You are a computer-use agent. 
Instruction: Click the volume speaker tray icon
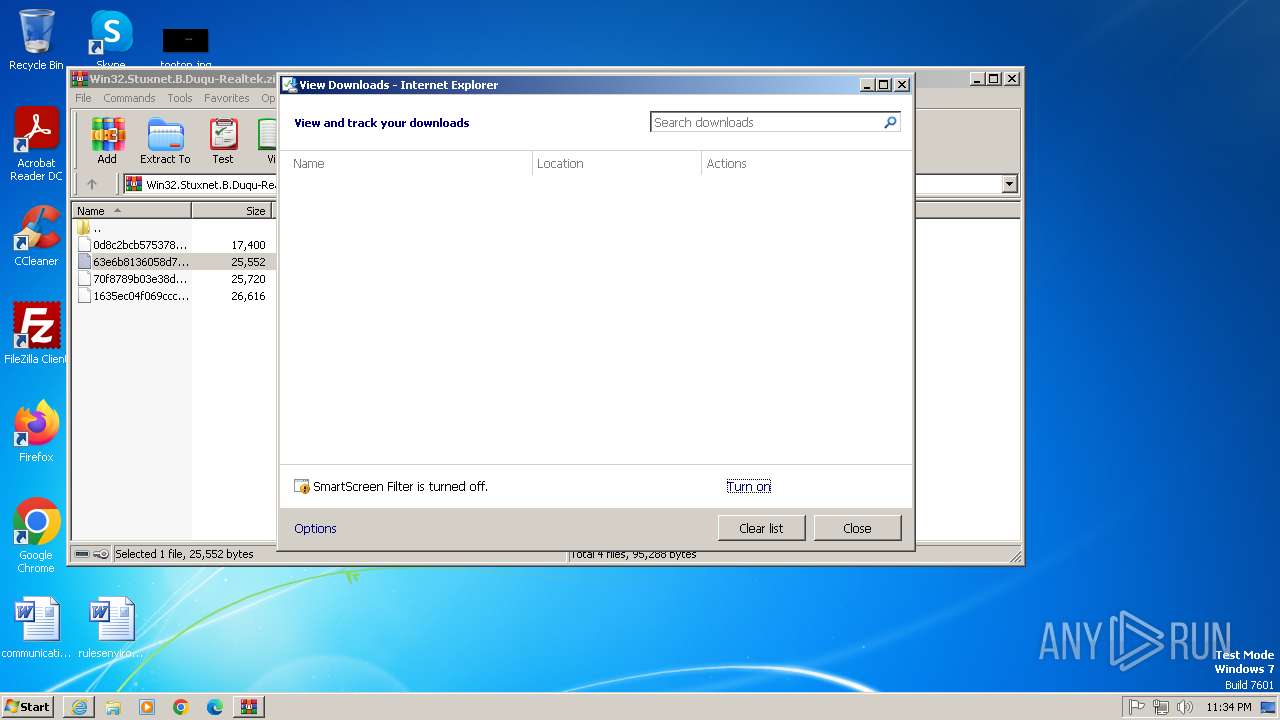tap(1185, 707)
